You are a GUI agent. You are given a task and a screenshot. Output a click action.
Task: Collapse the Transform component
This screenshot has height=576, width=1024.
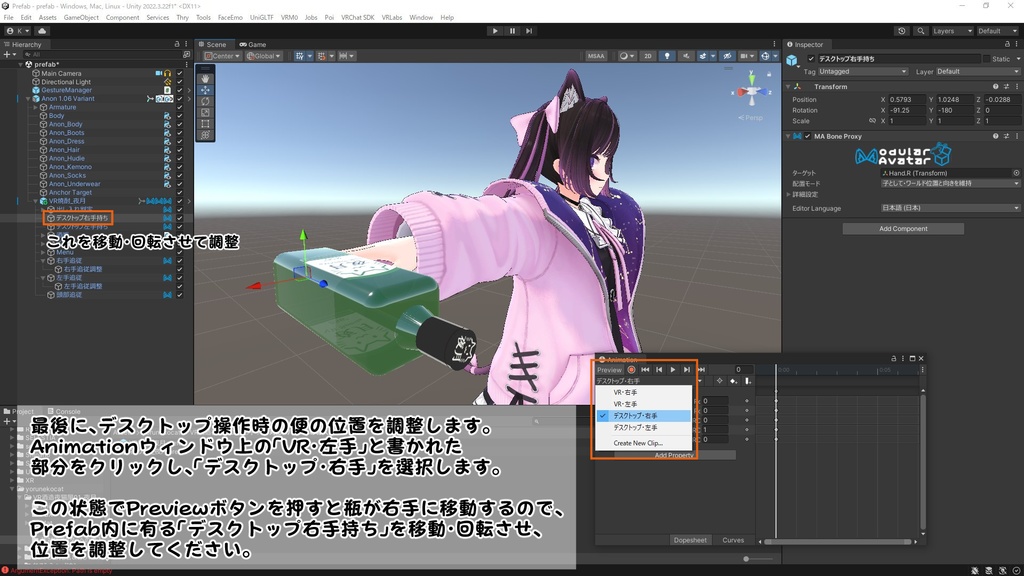click(789, 86)
